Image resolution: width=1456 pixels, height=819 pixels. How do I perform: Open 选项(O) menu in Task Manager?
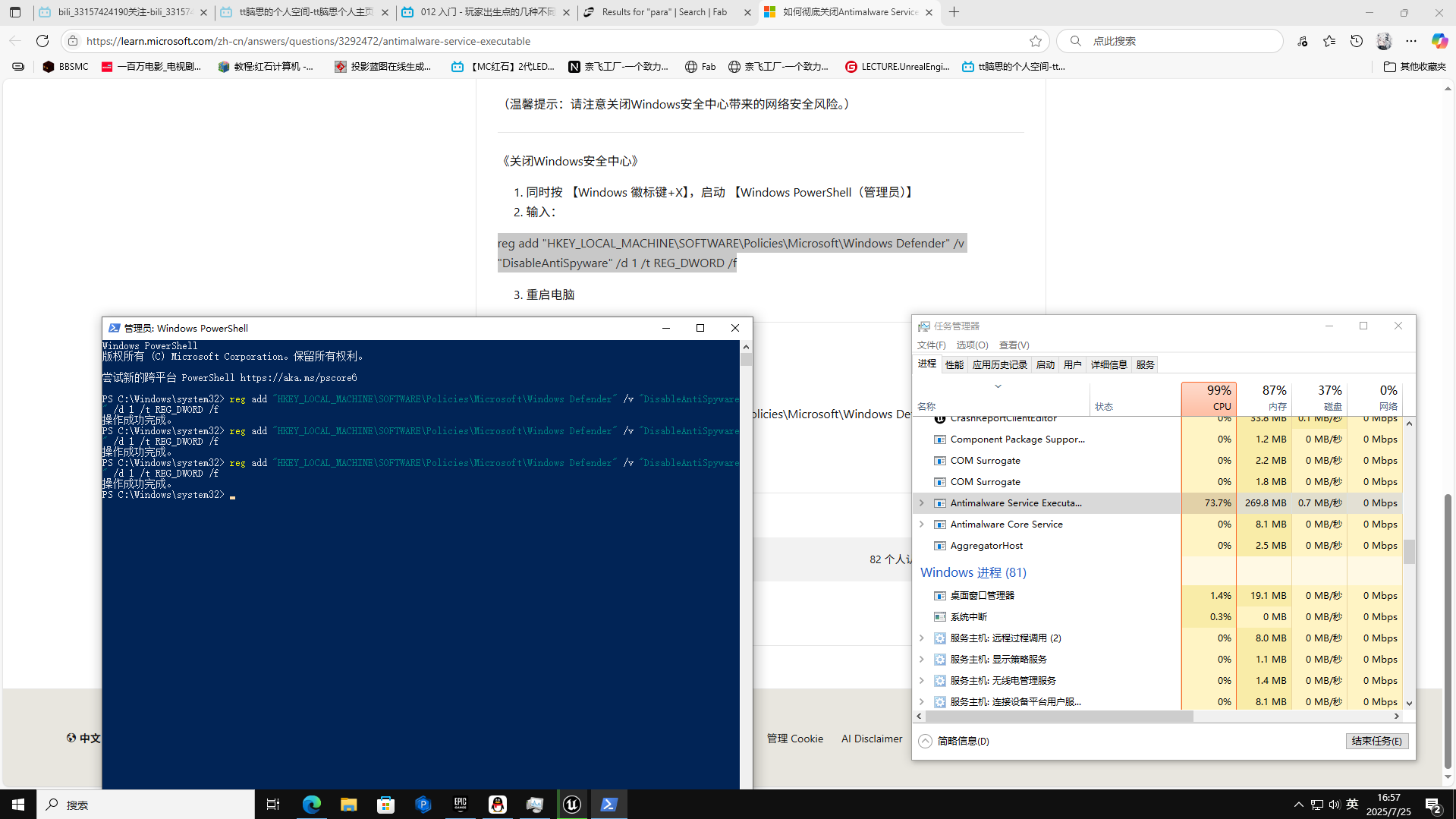[x=972, y=345]
